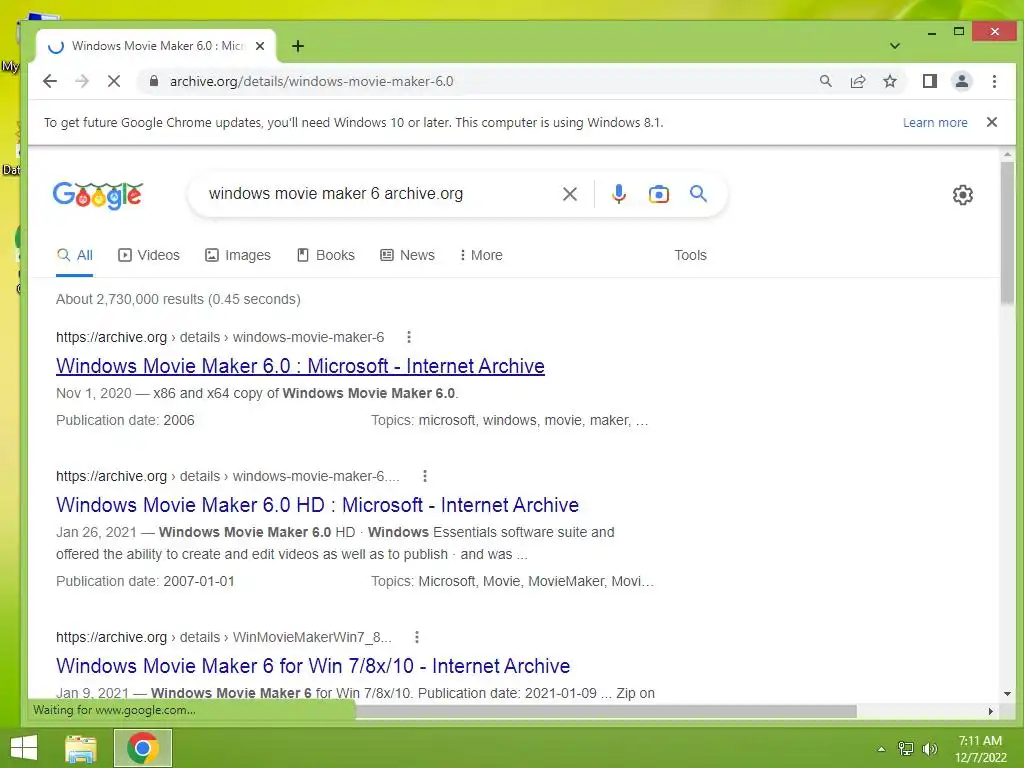Viewport: 1024px width, 768px height.
Task: Click the scrollbar up arrow
Action: click(1007, 155)
